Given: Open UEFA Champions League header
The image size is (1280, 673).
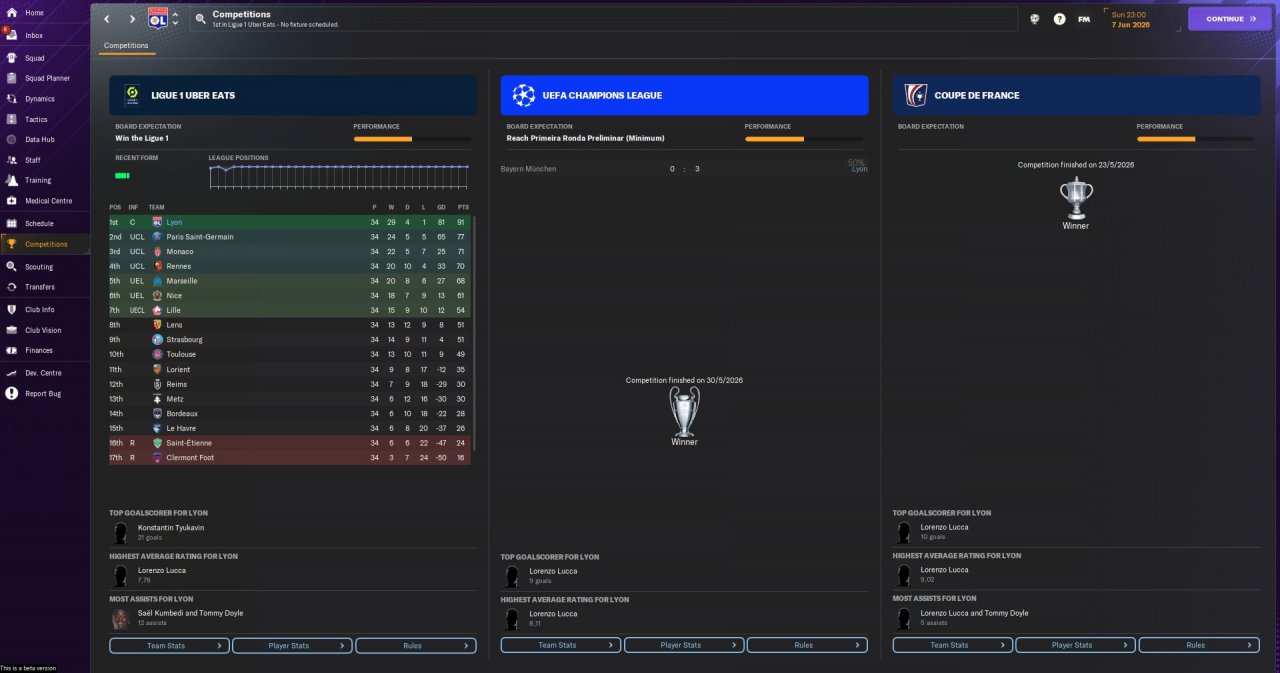Looking at the screenshot, I should tap(684, 95).
